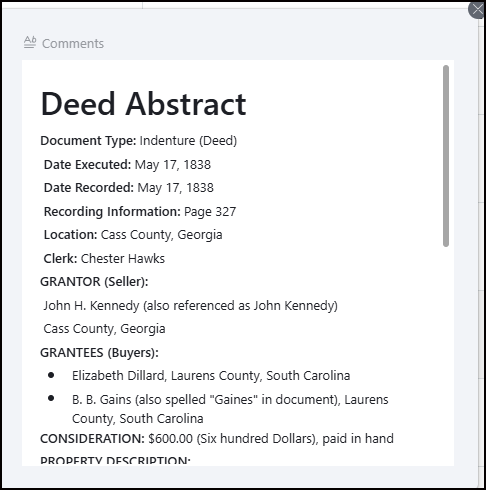Close the comments panel with X button

pyautogui.click(x=477, y=10)
